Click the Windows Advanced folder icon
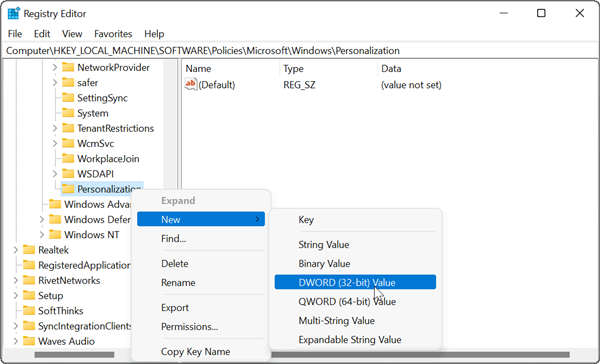Screen dimensions: 600x364 tap(55, 204)
